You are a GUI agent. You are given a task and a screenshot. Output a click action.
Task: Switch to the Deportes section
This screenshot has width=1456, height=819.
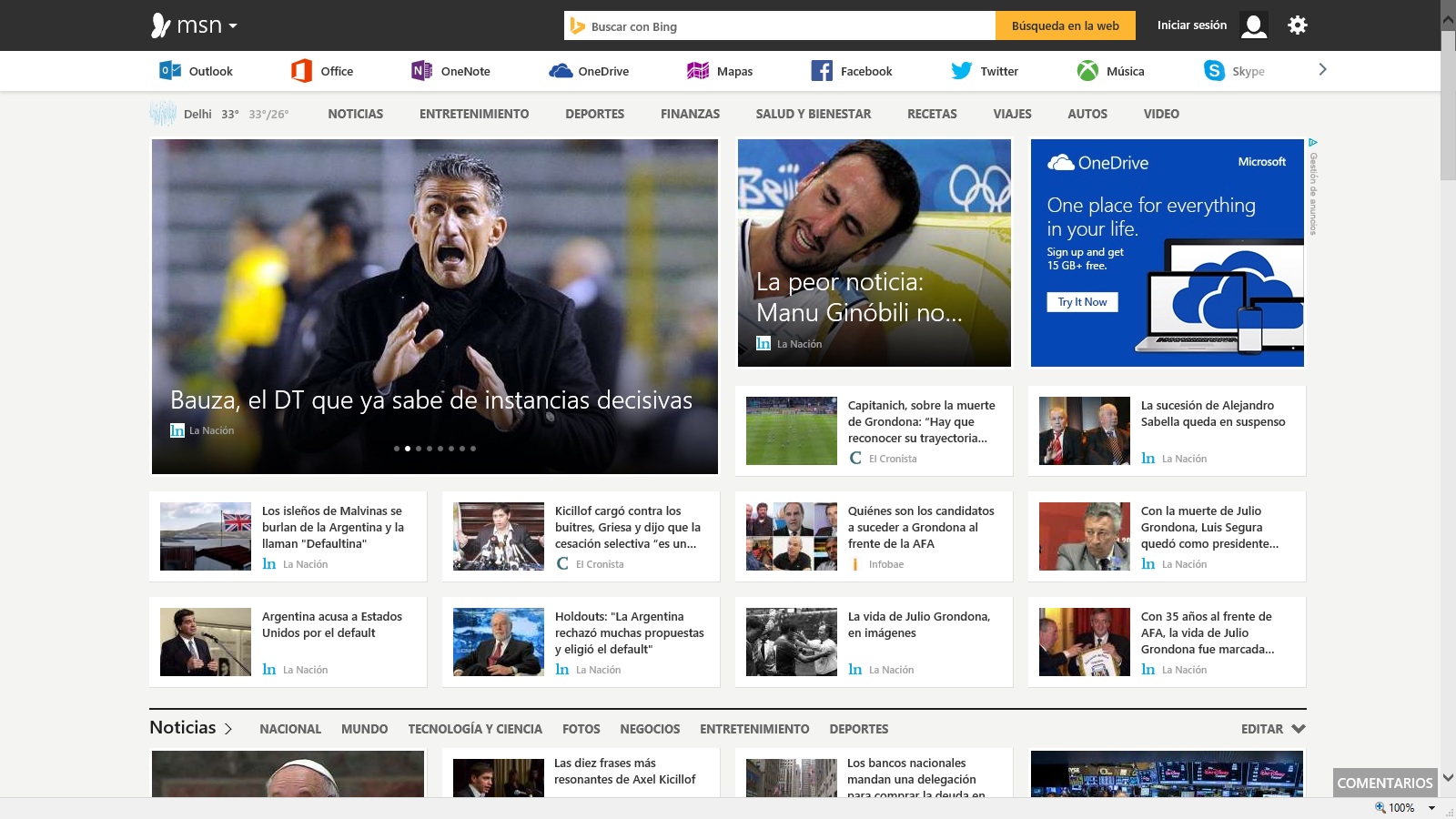[595, 114]
